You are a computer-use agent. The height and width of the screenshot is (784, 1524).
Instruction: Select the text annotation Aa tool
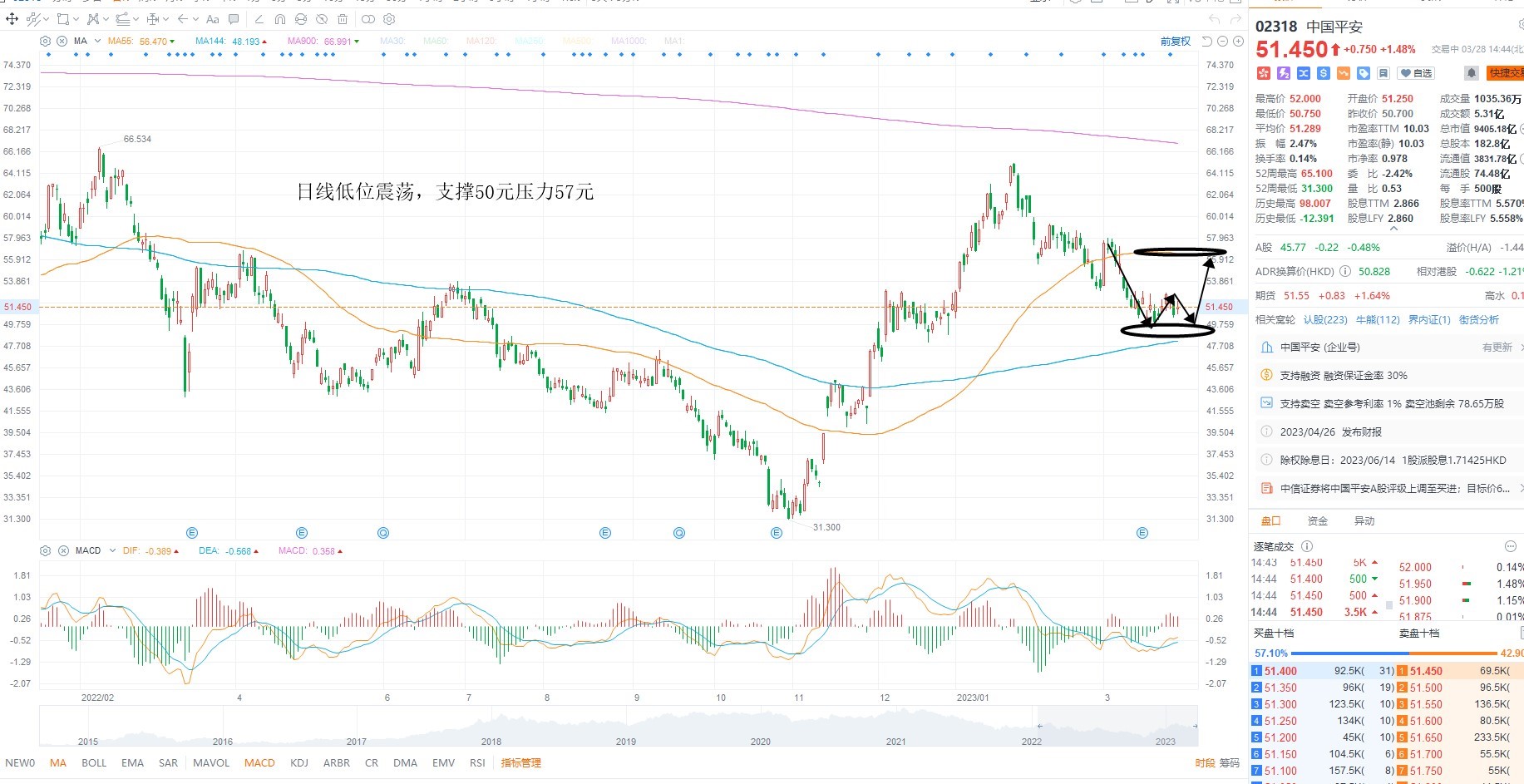click(x=213, y=19)
